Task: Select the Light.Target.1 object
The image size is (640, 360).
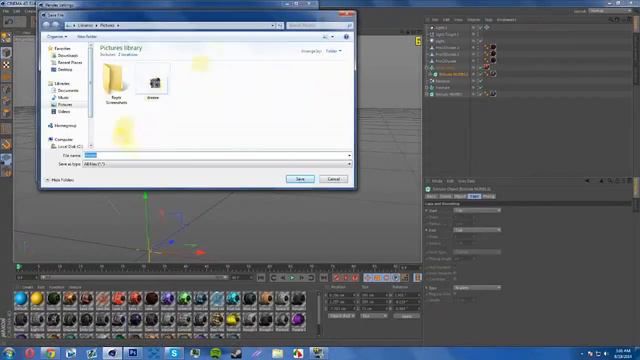Action: point(447,34)
